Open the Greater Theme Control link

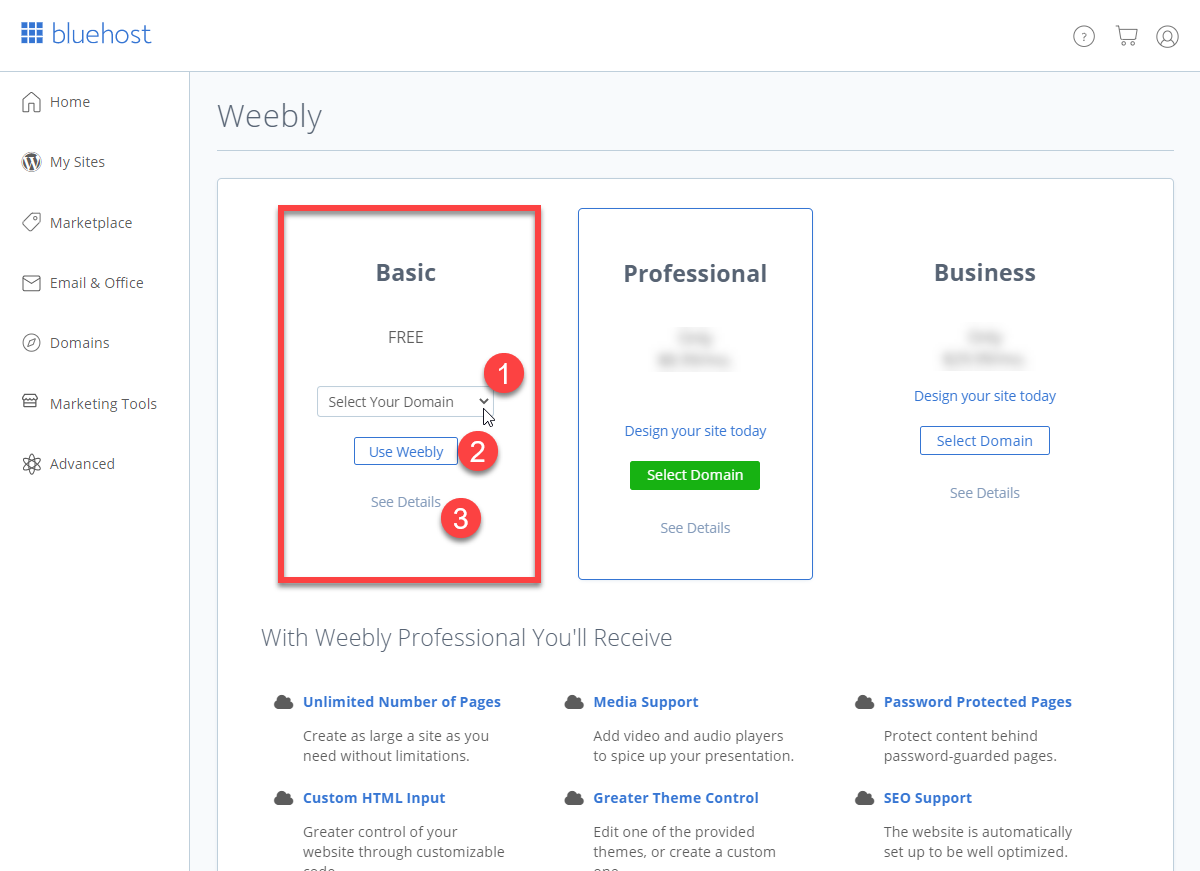(676, 798)
